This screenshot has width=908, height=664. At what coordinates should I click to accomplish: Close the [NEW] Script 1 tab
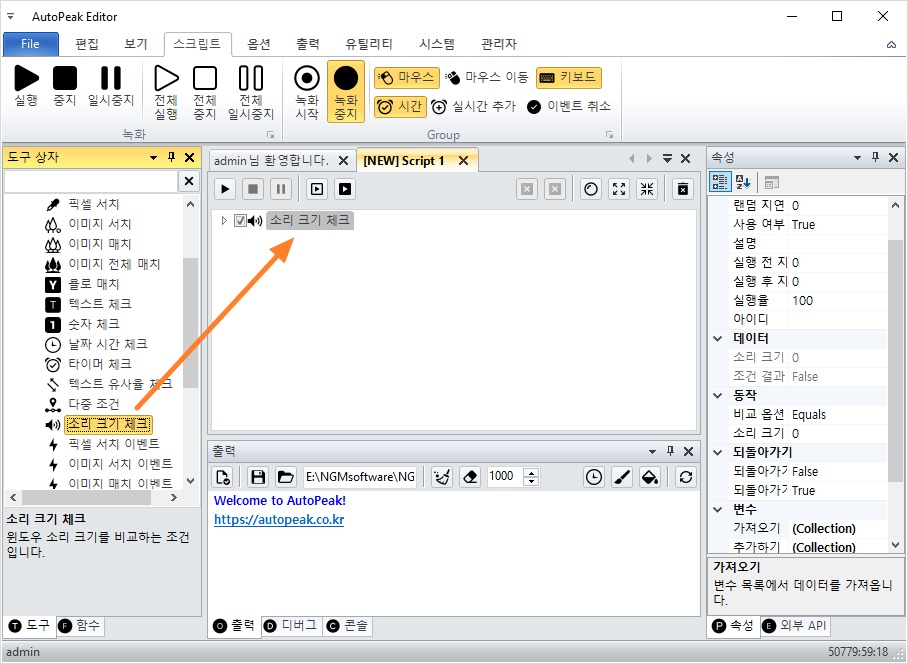coord(463,161)
